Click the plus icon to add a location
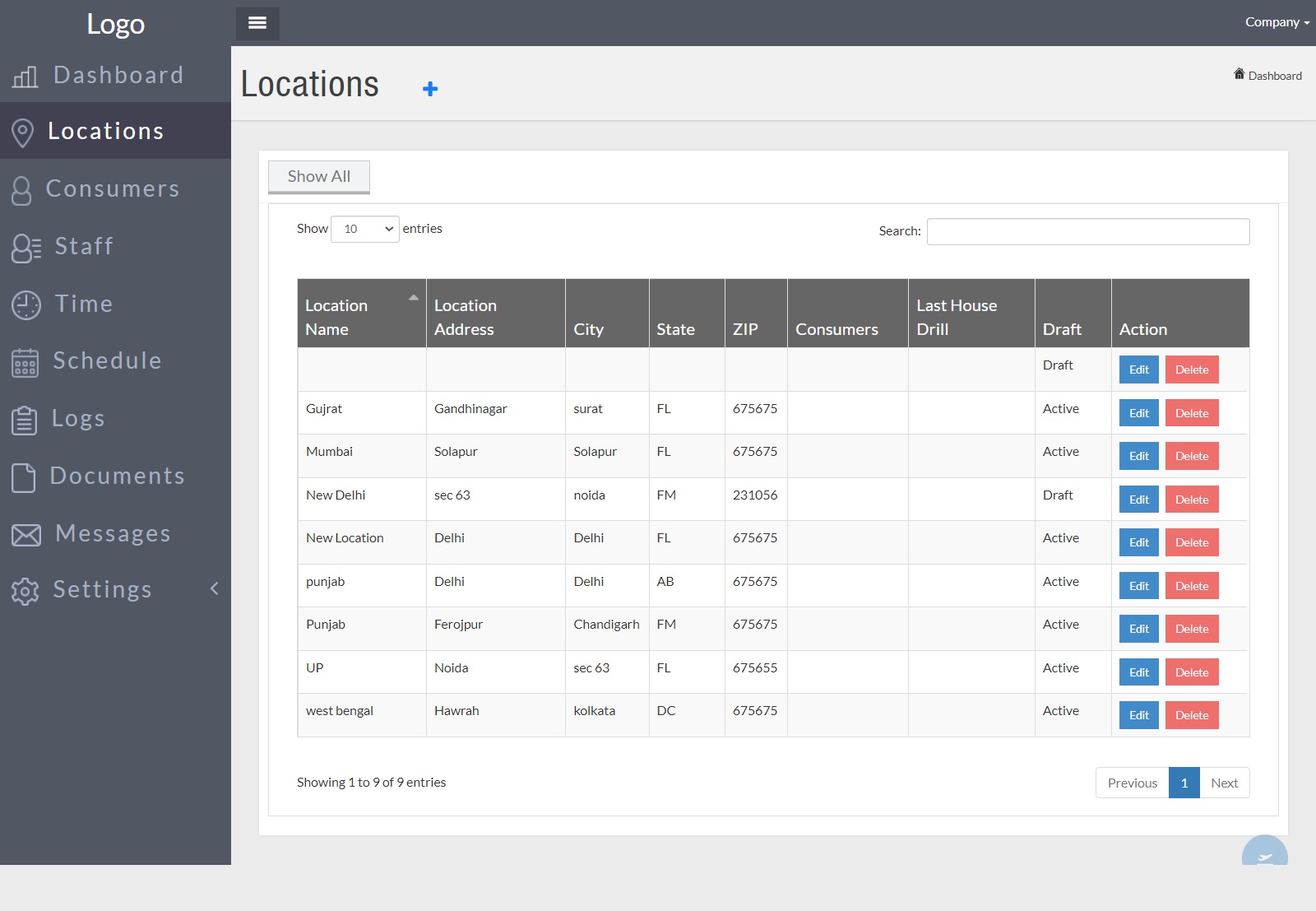The width and height of the screenshot is (1316, 911). coord(430,89)
